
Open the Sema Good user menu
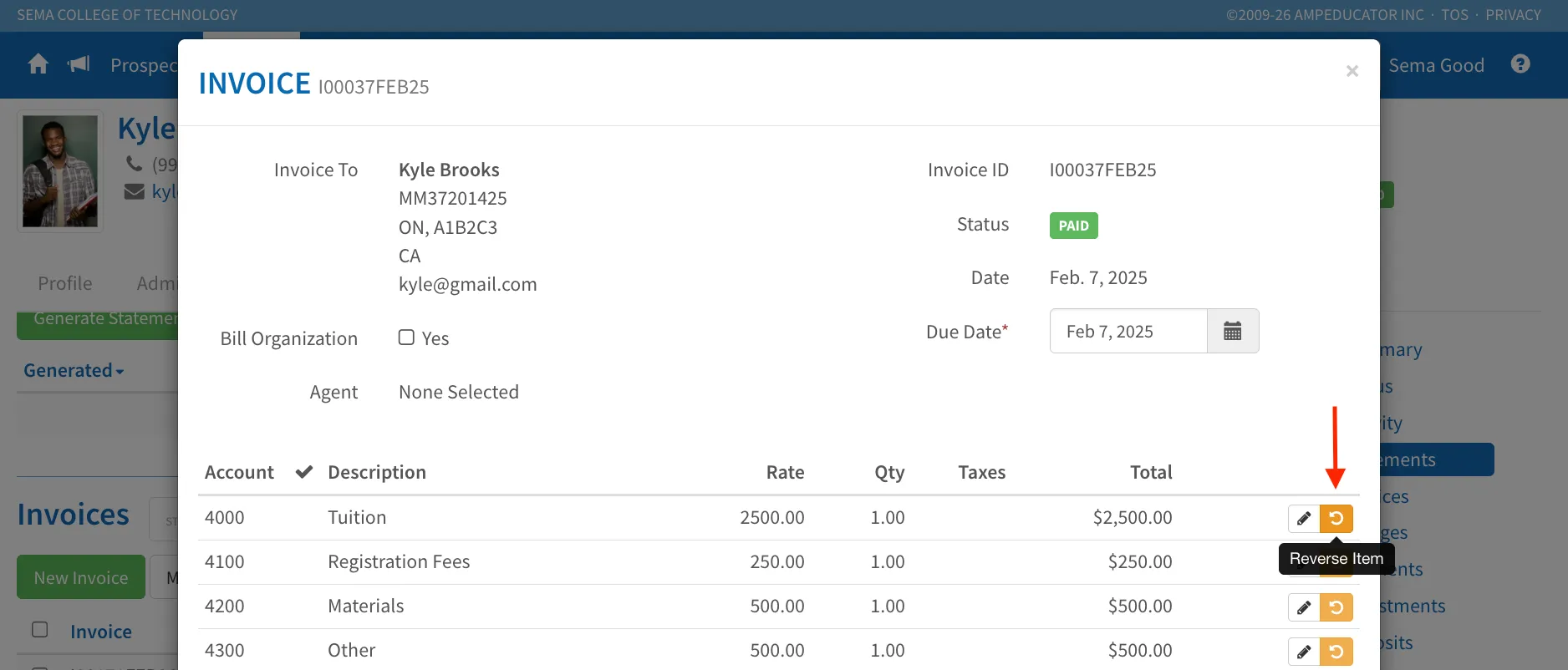tap(1436, 65)
